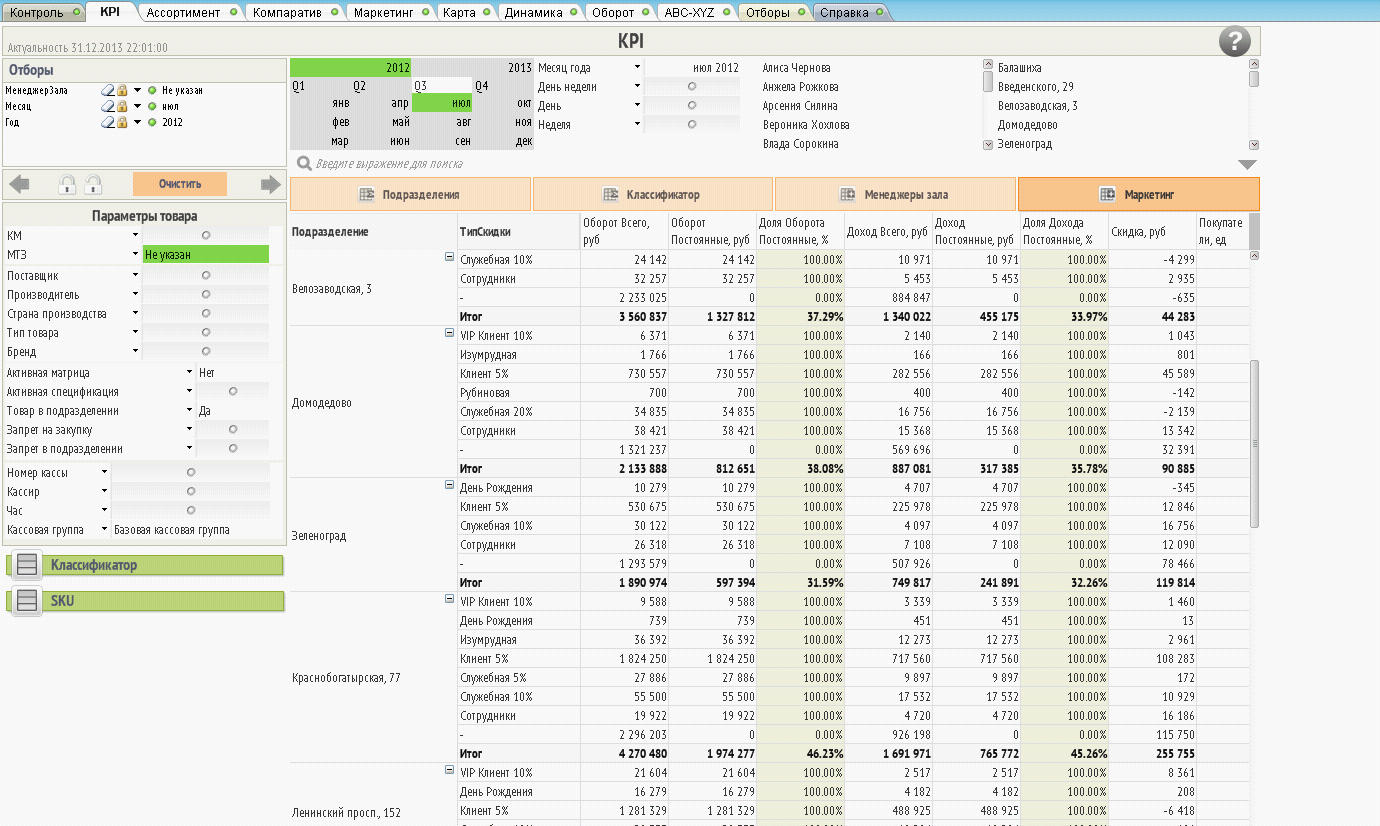The width and height of the screenshot is (1380, 826).
Task: Open the help question mark icon
Action: [1235, 42]
